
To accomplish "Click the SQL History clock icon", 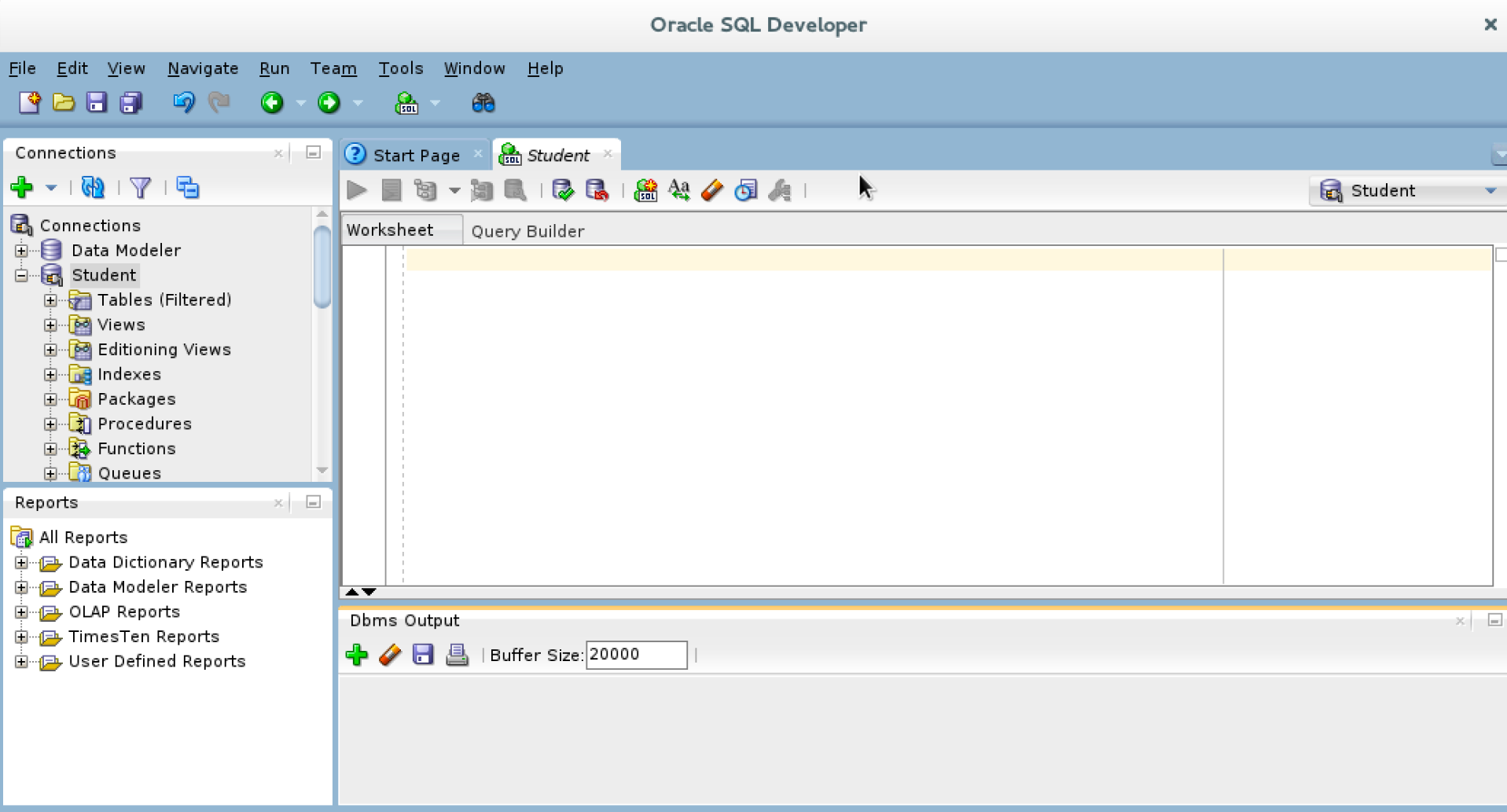I will [x=745, y=190].
